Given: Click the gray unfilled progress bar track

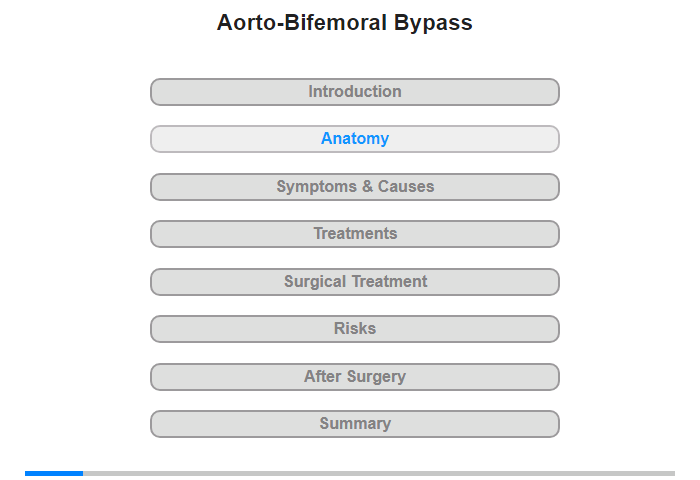Looking at the screenshot, I should point(378,473).
